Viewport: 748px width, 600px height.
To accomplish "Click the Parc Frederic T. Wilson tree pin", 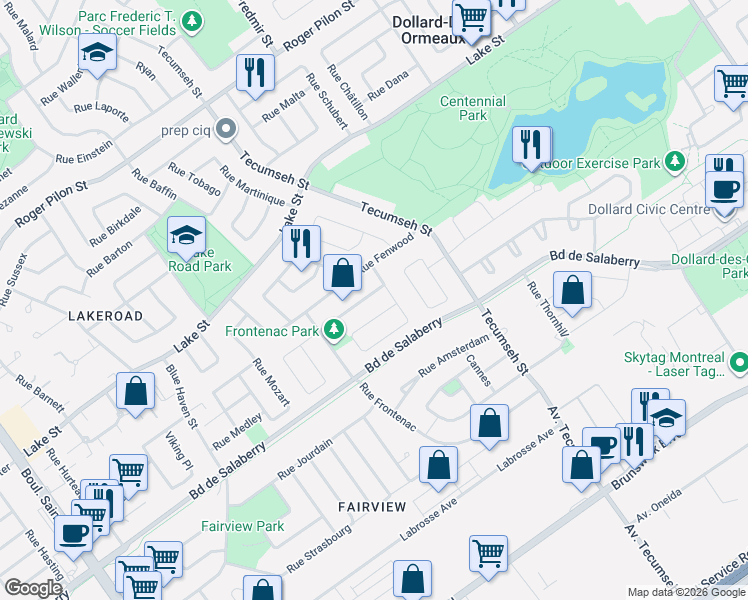I will coord(192,22).
